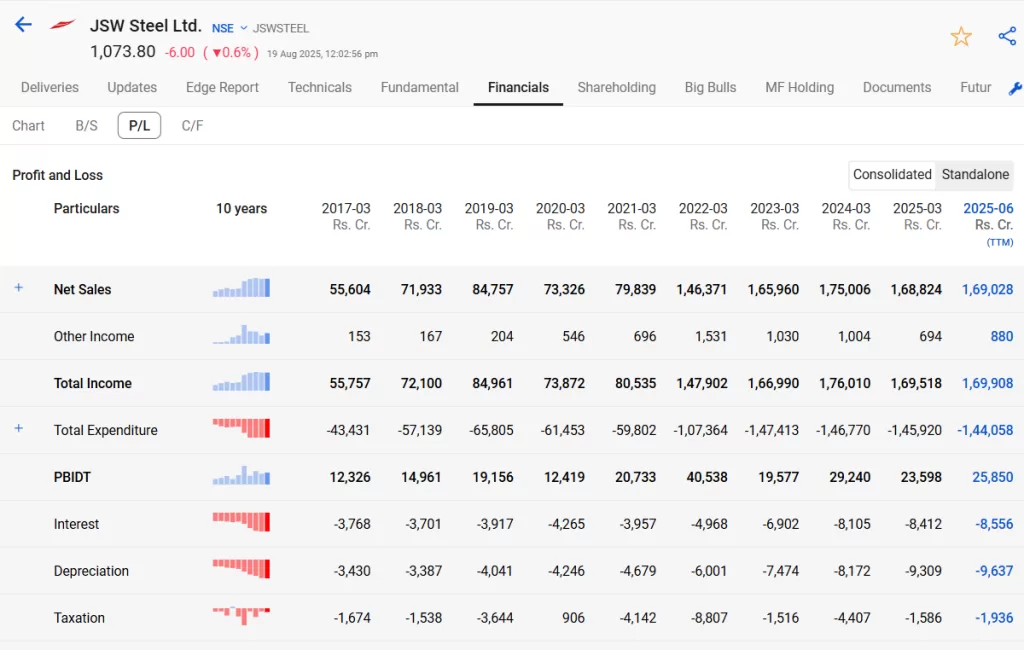Image resolution: width=1024 pixels, height=650 pixels.
Task: Click Taxation 2020-03 value 906
Action: click(573, 618)
